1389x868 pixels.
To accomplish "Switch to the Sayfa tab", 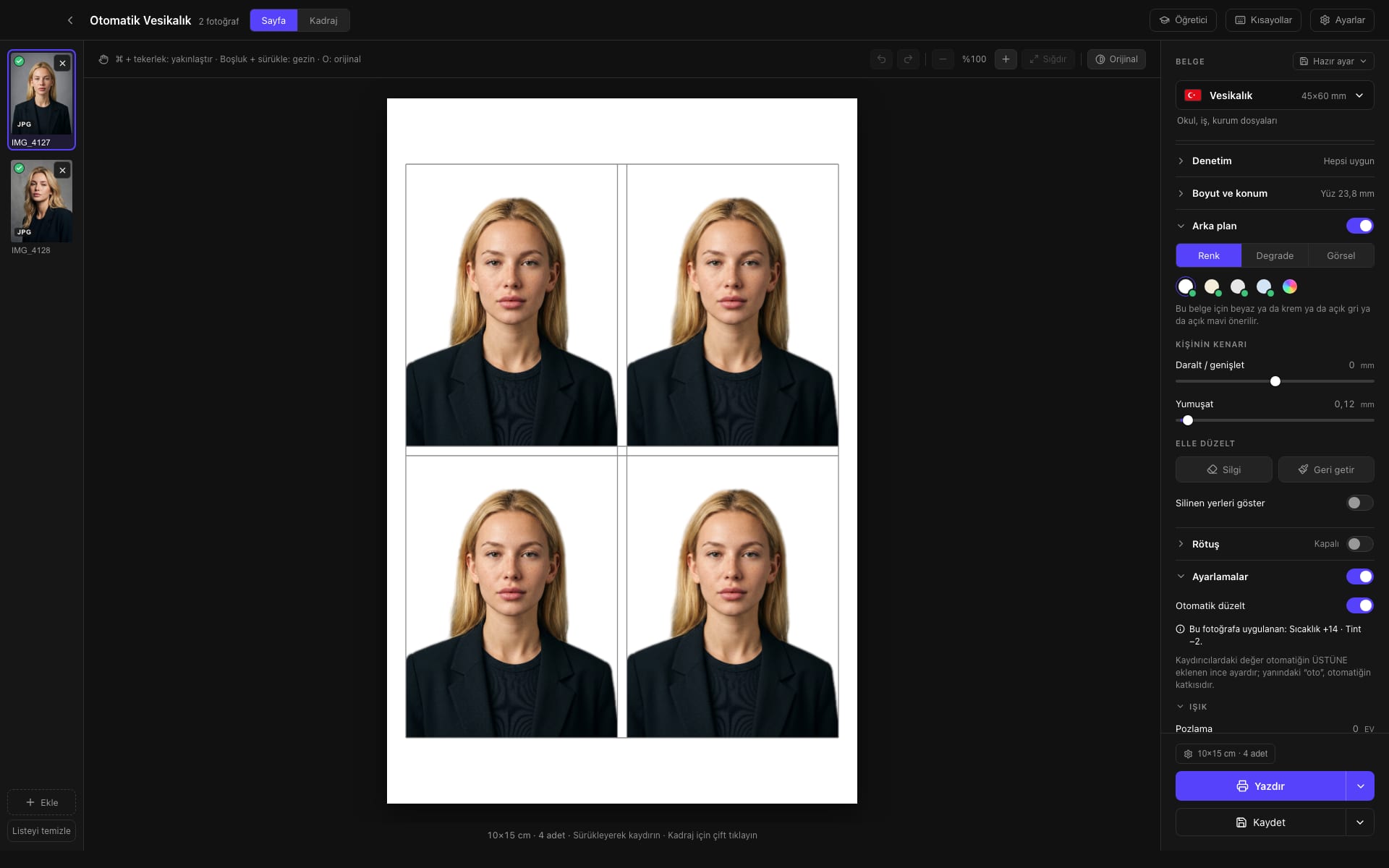I will click(x=273, y=20).
